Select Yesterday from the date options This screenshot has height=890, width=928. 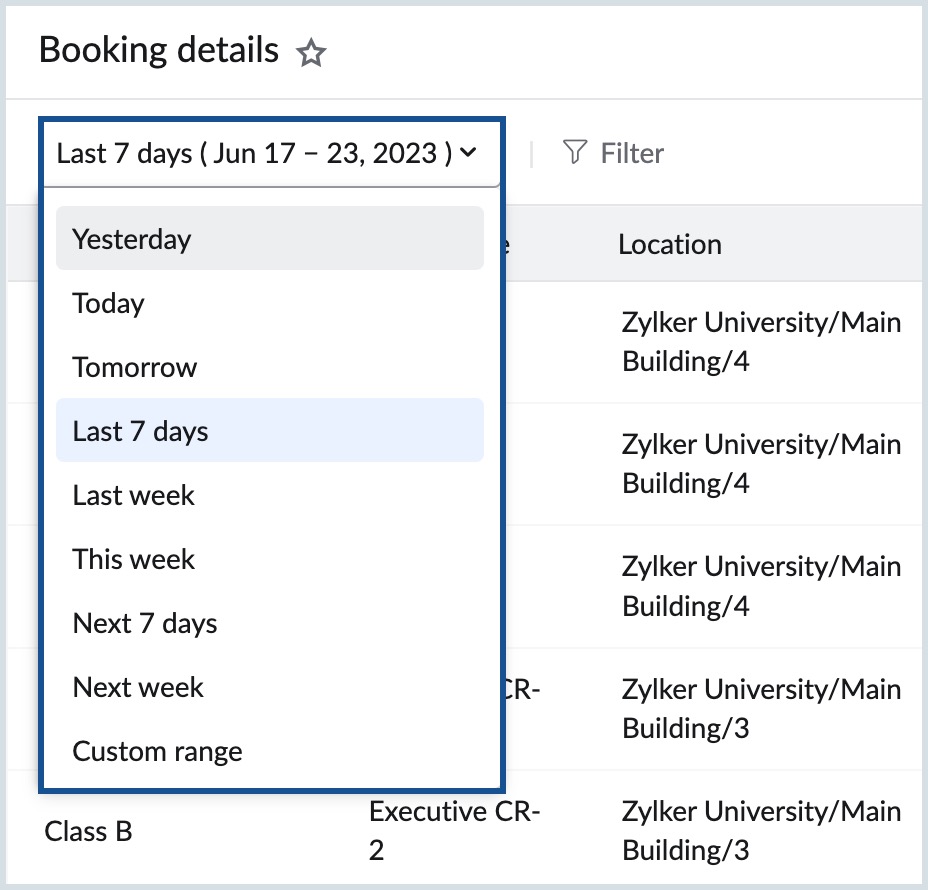130,239
